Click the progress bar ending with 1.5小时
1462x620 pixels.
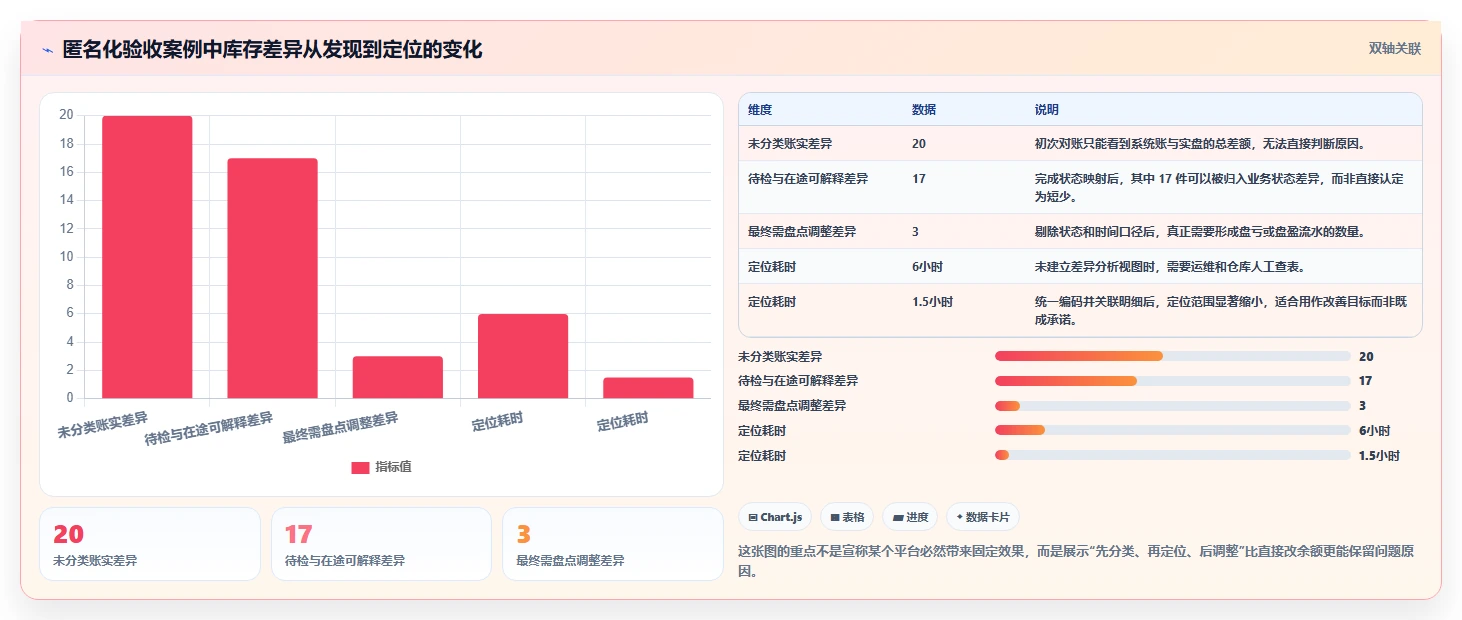(1173, 455)
